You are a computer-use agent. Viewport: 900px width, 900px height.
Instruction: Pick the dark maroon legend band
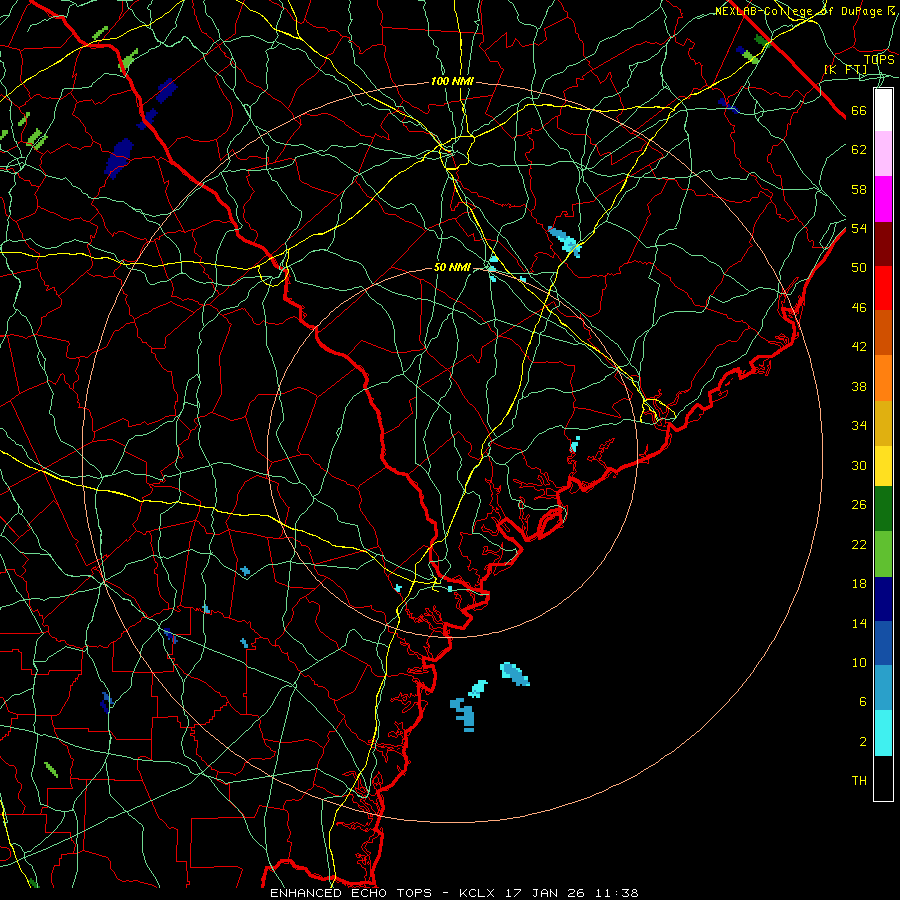[x=883, y=243]
